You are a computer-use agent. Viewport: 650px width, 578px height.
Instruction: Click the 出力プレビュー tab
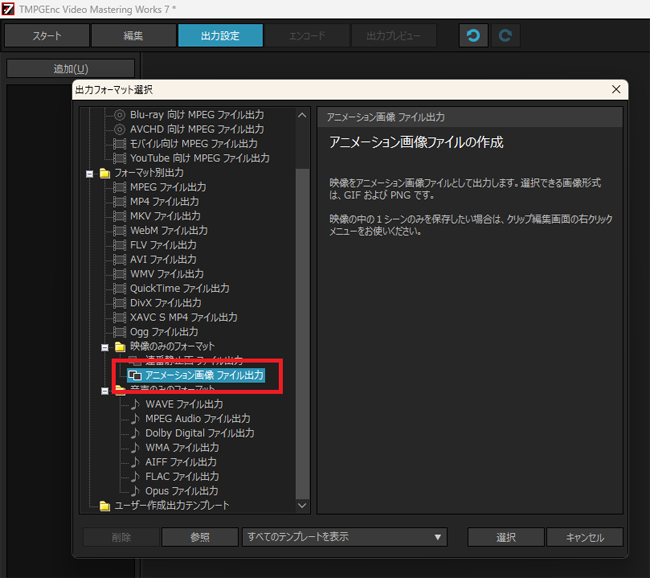pos(394,36)
